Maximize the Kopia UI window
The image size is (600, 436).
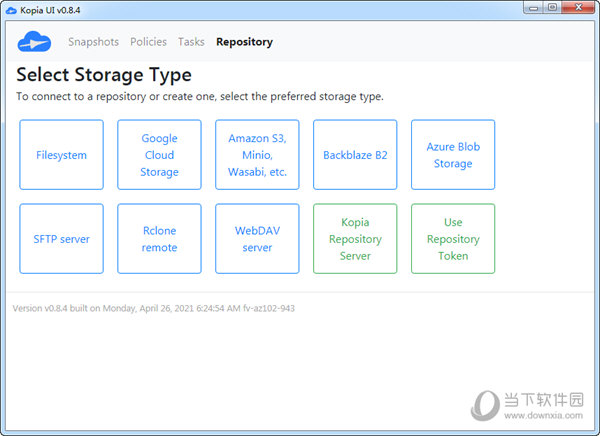pos(552,7)
